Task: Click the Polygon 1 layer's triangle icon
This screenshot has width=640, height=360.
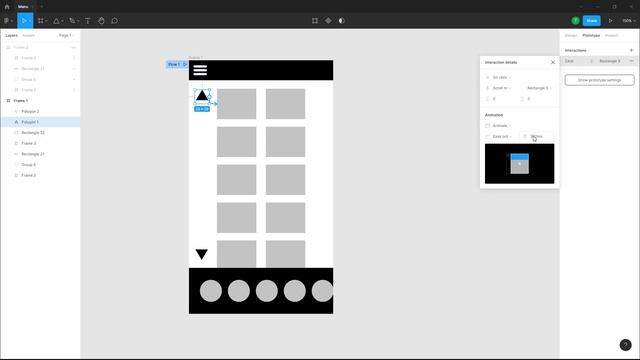Action: pos(16,122)
